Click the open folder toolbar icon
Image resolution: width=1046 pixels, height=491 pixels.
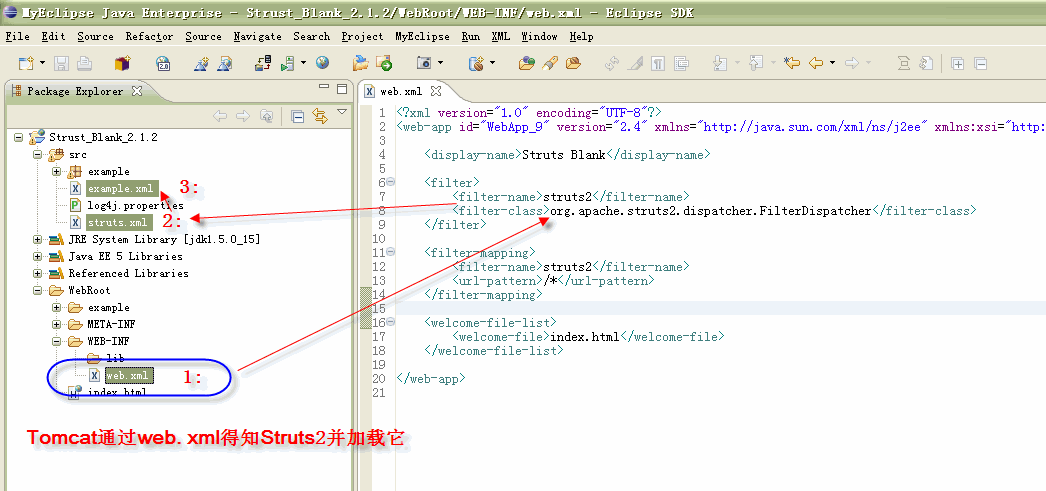361,63
